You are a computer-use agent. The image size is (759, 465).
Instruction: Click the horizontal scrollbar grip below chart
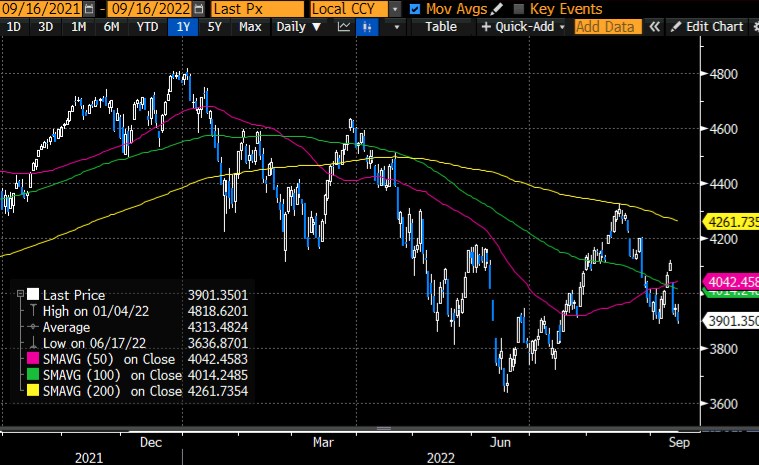pos(383,428)
